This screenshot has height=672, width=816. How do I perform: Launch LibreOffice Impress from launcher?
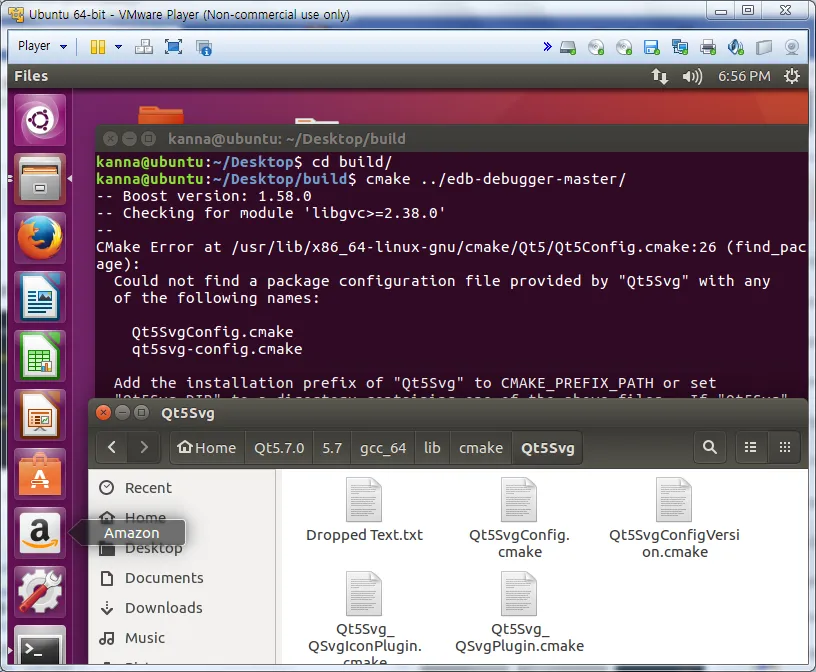(40, 415)
